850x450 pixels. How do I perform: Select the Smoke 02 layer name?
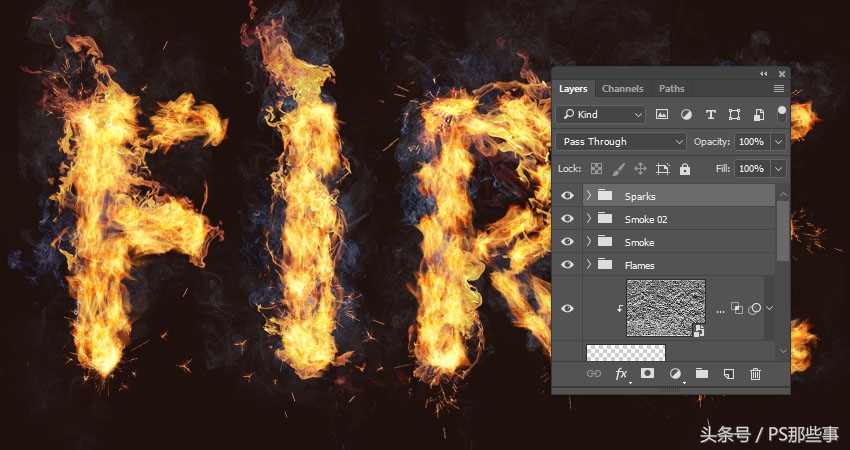646,220
